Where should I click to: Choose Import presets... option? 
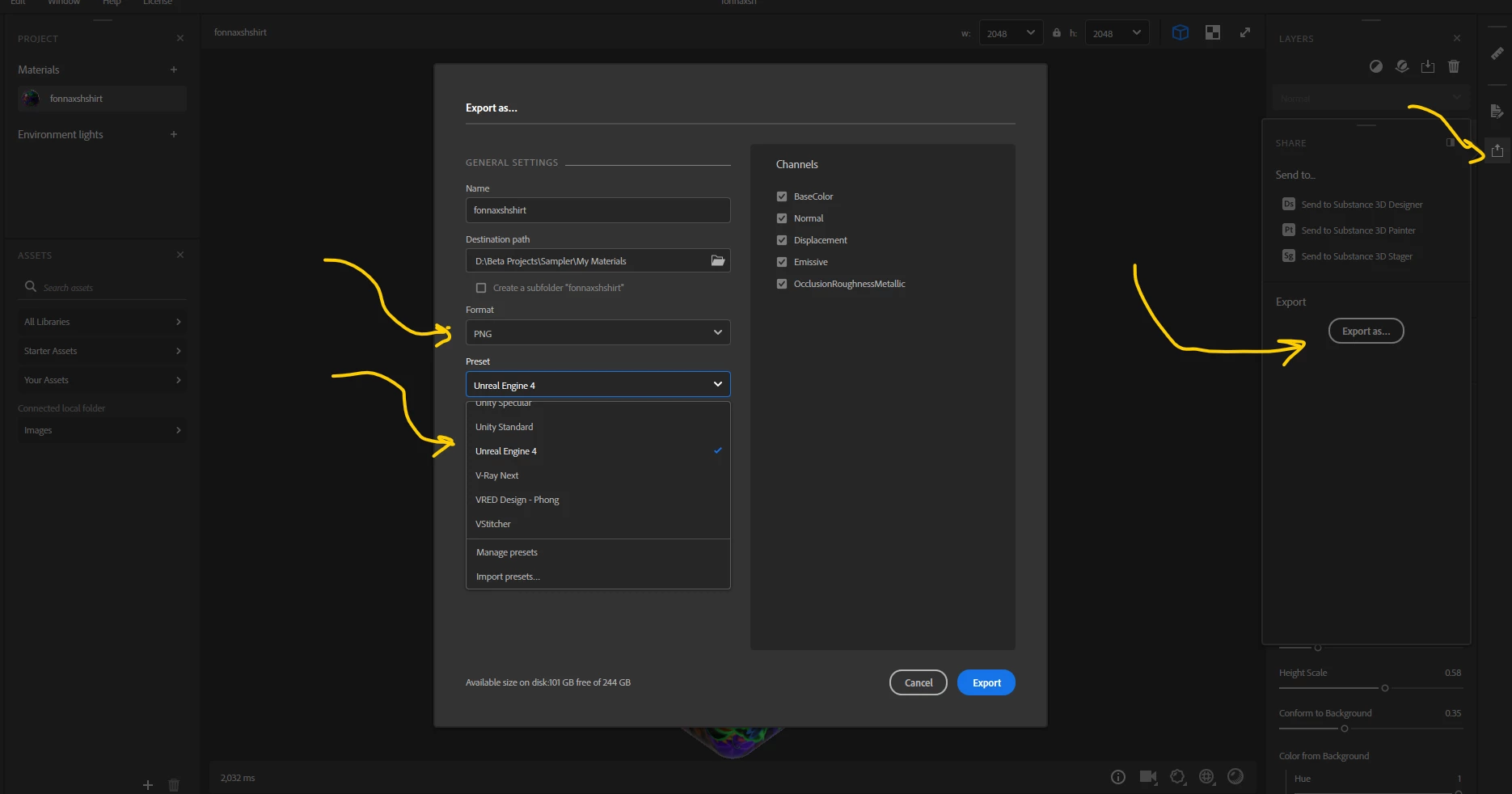coord(598,576)
